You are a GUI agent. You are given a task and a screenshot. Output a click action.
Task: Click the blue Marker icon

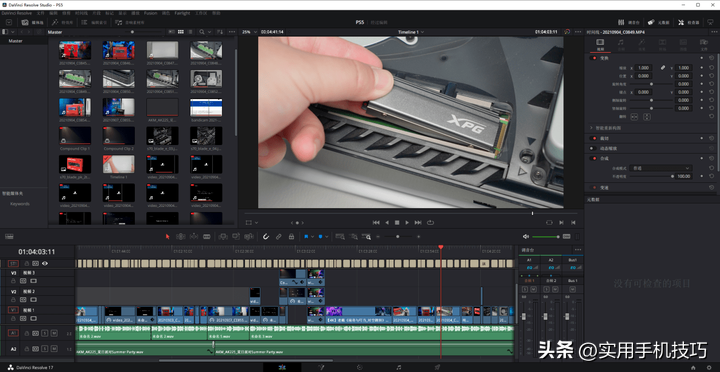321,237
